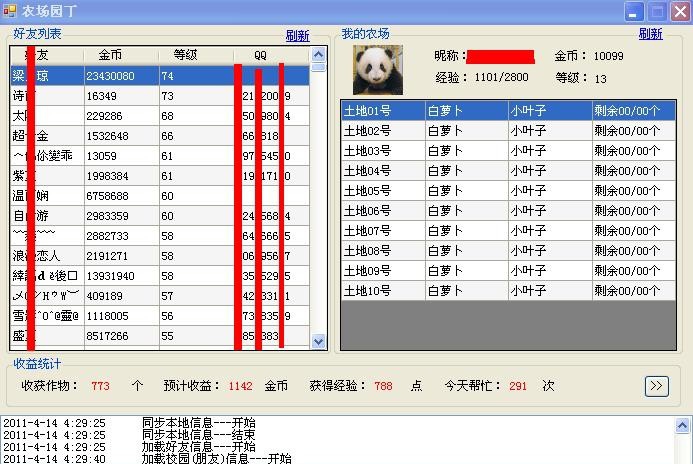Minimize the 农场园丁 window
The width and height of the screenshot is (693, 464).
[x=633, y=11]
